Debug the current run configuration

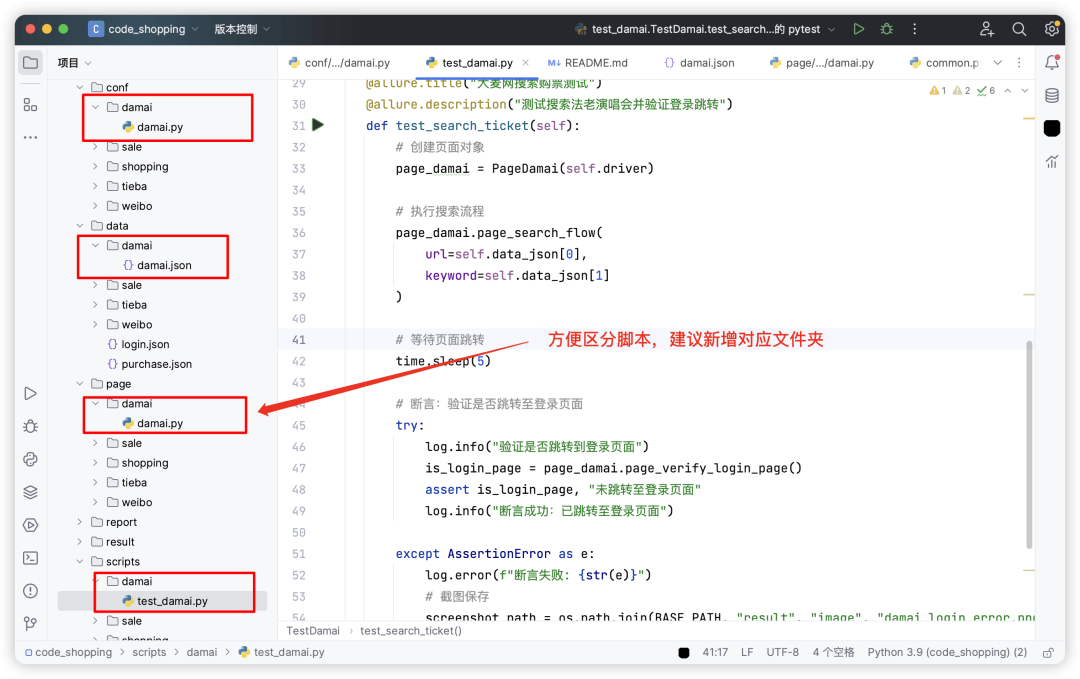pos(886,29)
